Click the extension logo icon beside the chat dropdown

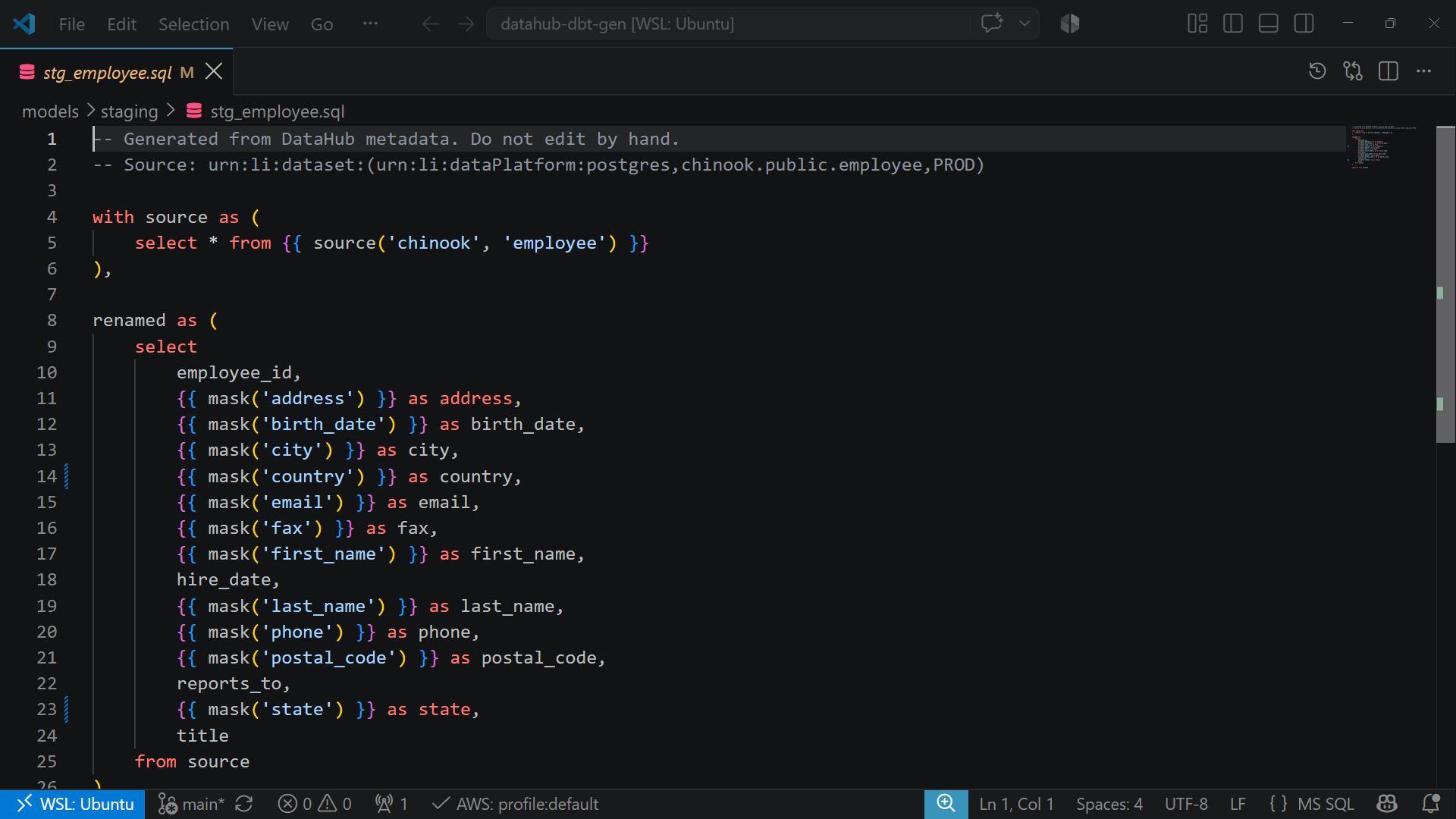(x=1070, y=24)
